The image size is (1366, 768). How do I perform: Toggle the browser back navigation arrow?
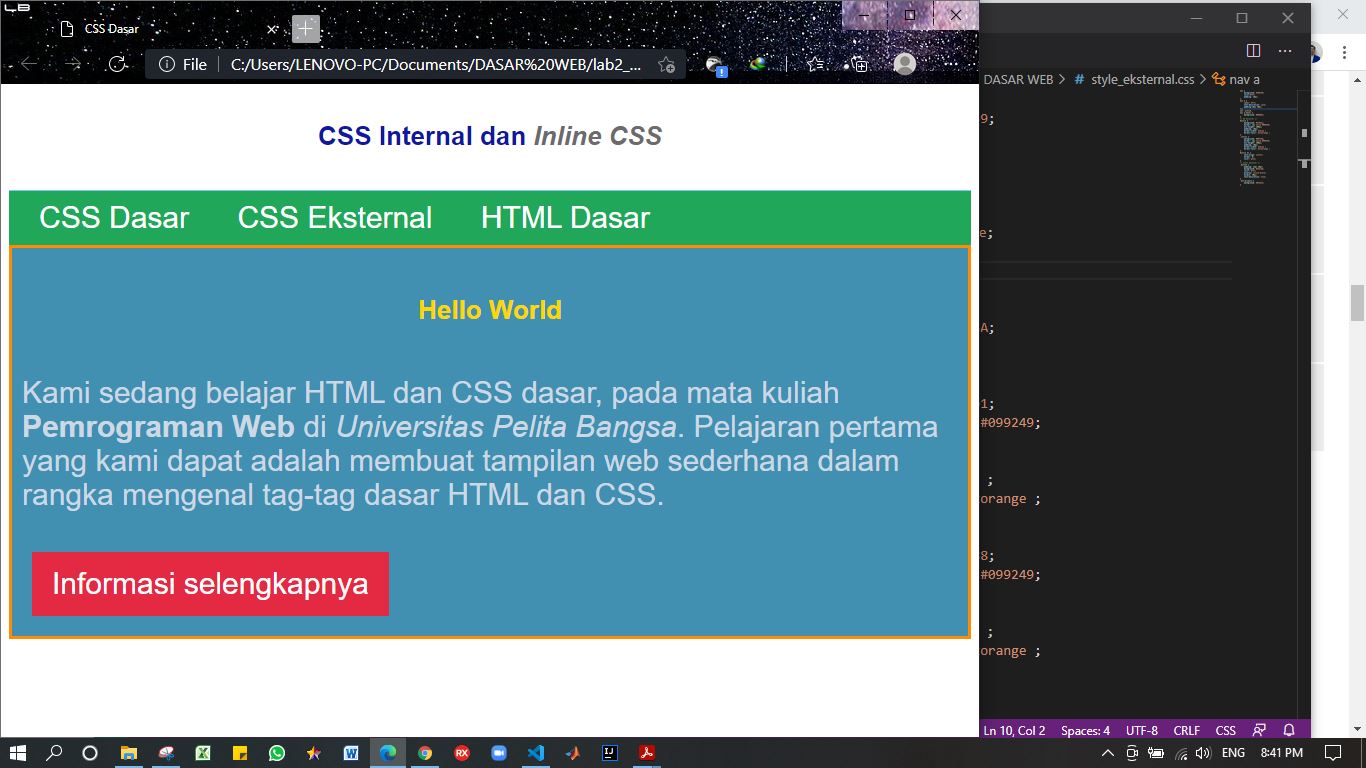(x=28, y=63)
